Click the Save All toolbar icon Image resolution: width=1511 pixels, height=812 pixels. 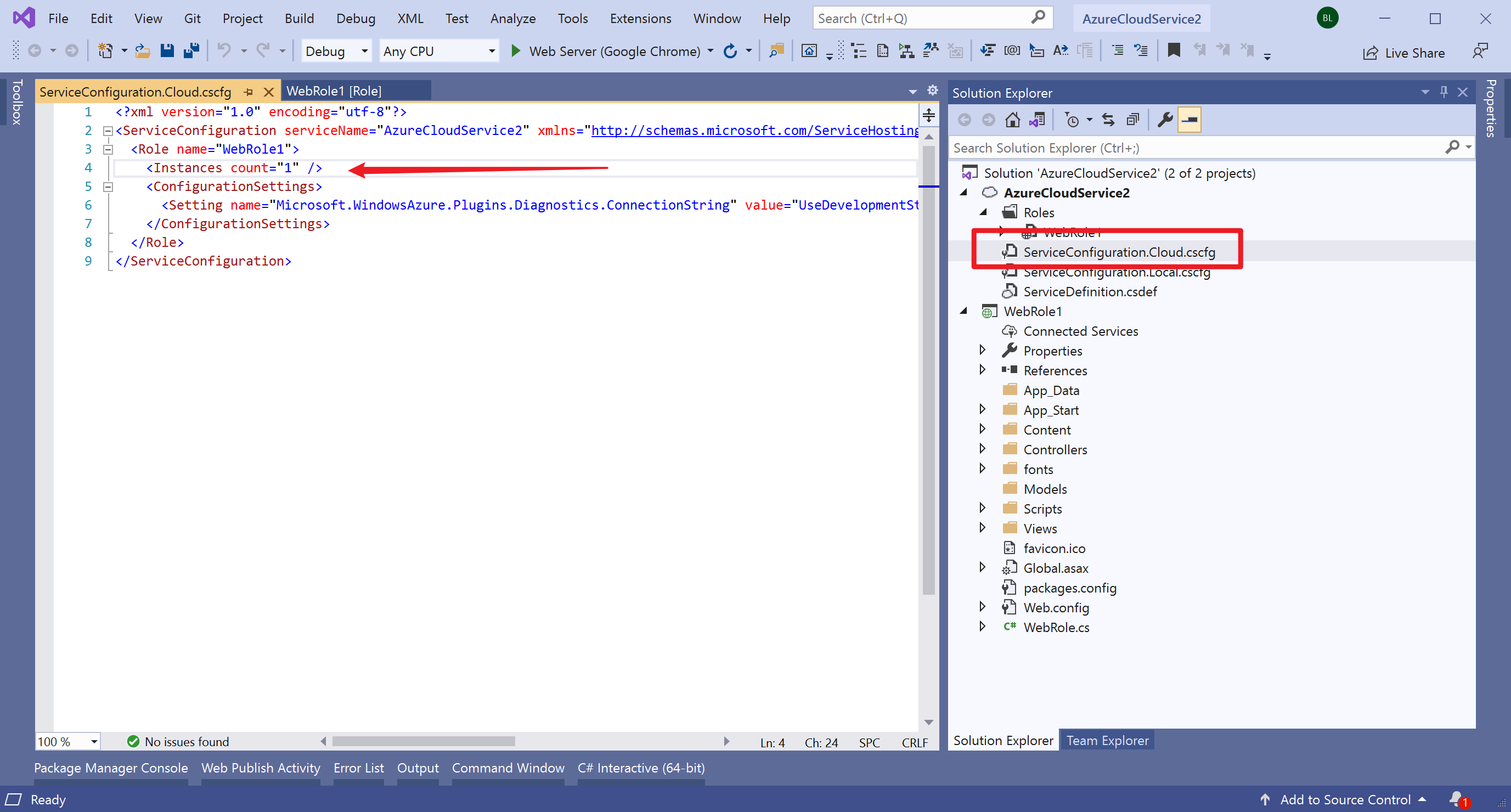[x=191, y=51]
